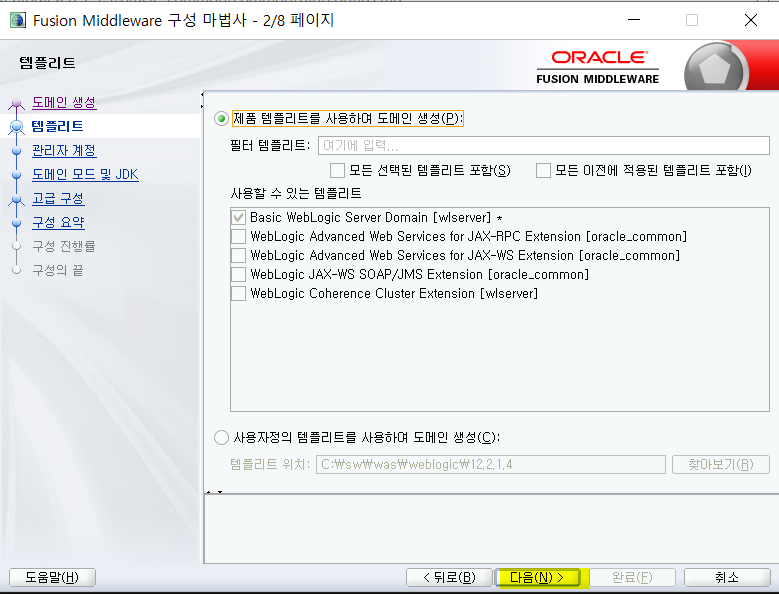The height and width of the screenshot is (594, 779).
Task: Select the 템플리트 step in sidebar
Action: (57, 126)
